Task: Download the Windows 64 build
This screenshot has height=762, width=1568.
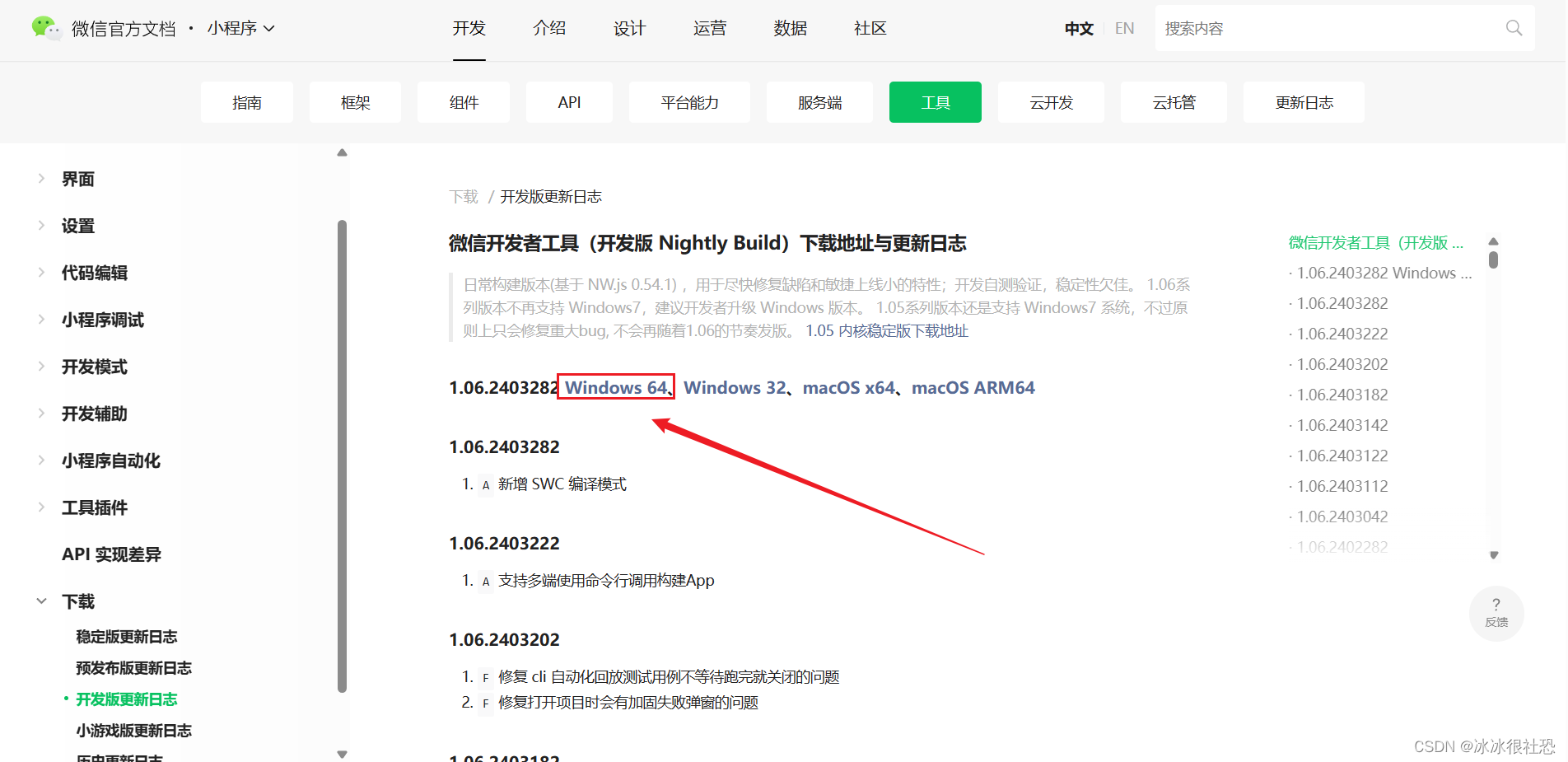Action: (x=616, y=387)
